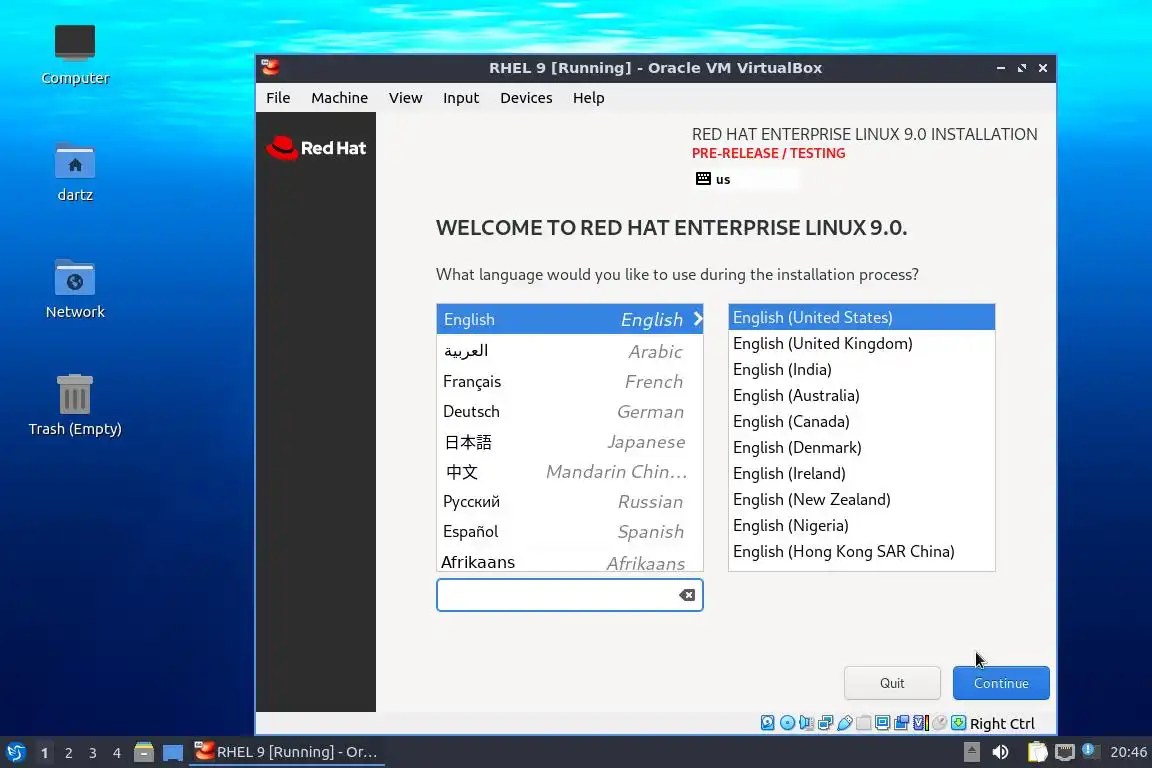Open the File menu
The height and width of the screenshot is (768, 1152).
278,98
